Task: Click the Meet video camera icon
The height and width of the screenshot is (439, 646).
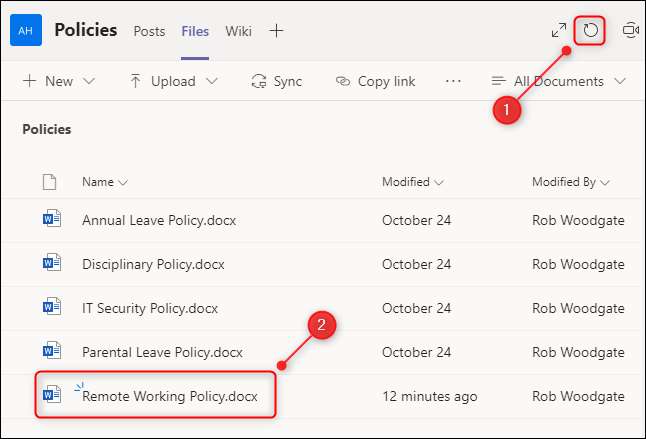Action: 631,30
